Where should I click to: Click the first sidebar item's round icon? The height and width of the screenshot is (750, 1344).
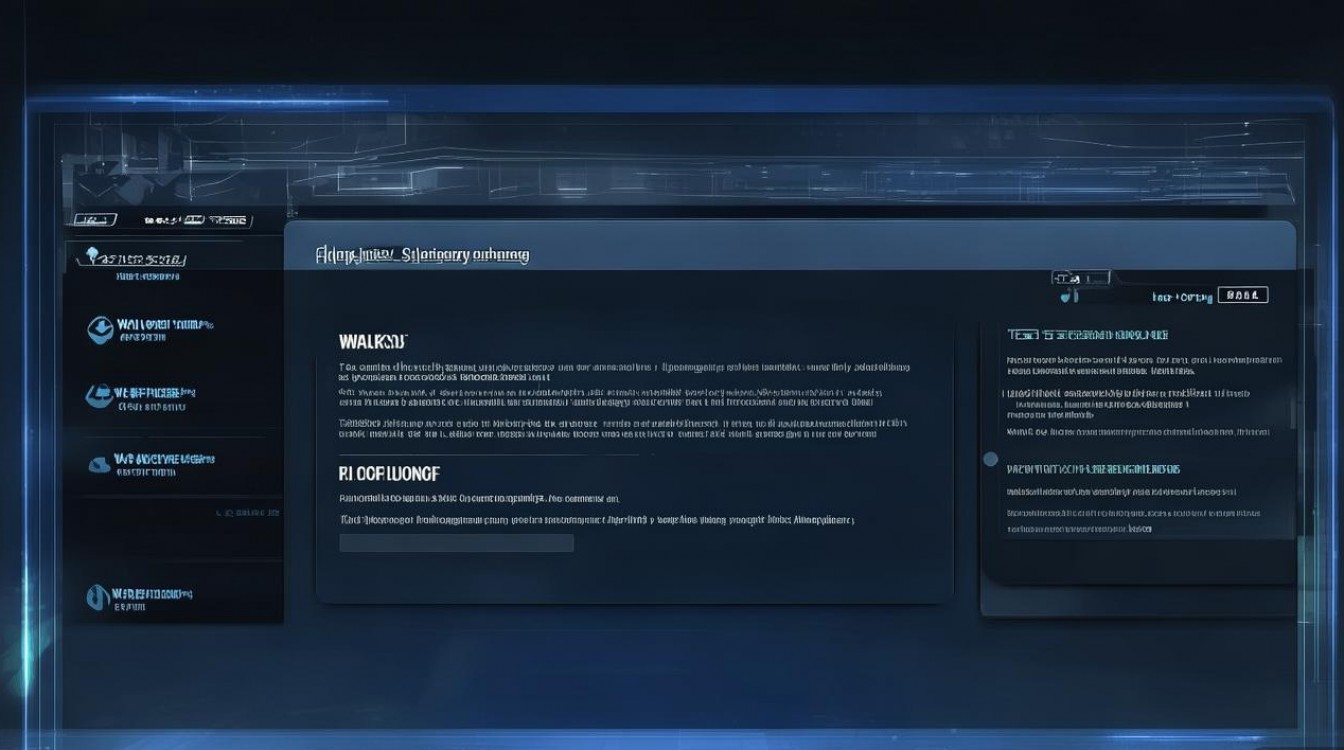(100, 330)
